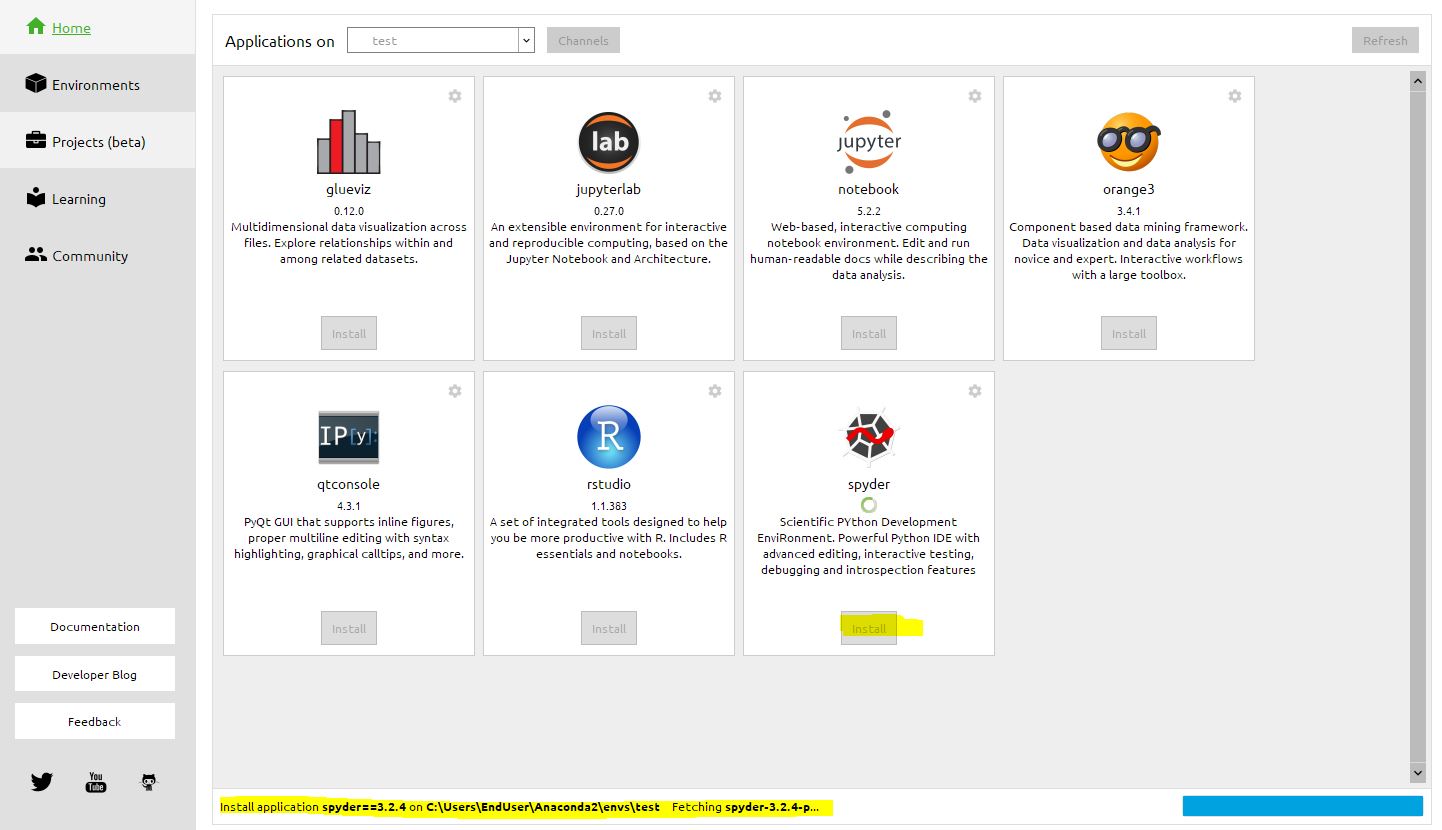This screenshot has height=830, width=1442.
Task: Click the Community people icon
Action: click(36, 254)
